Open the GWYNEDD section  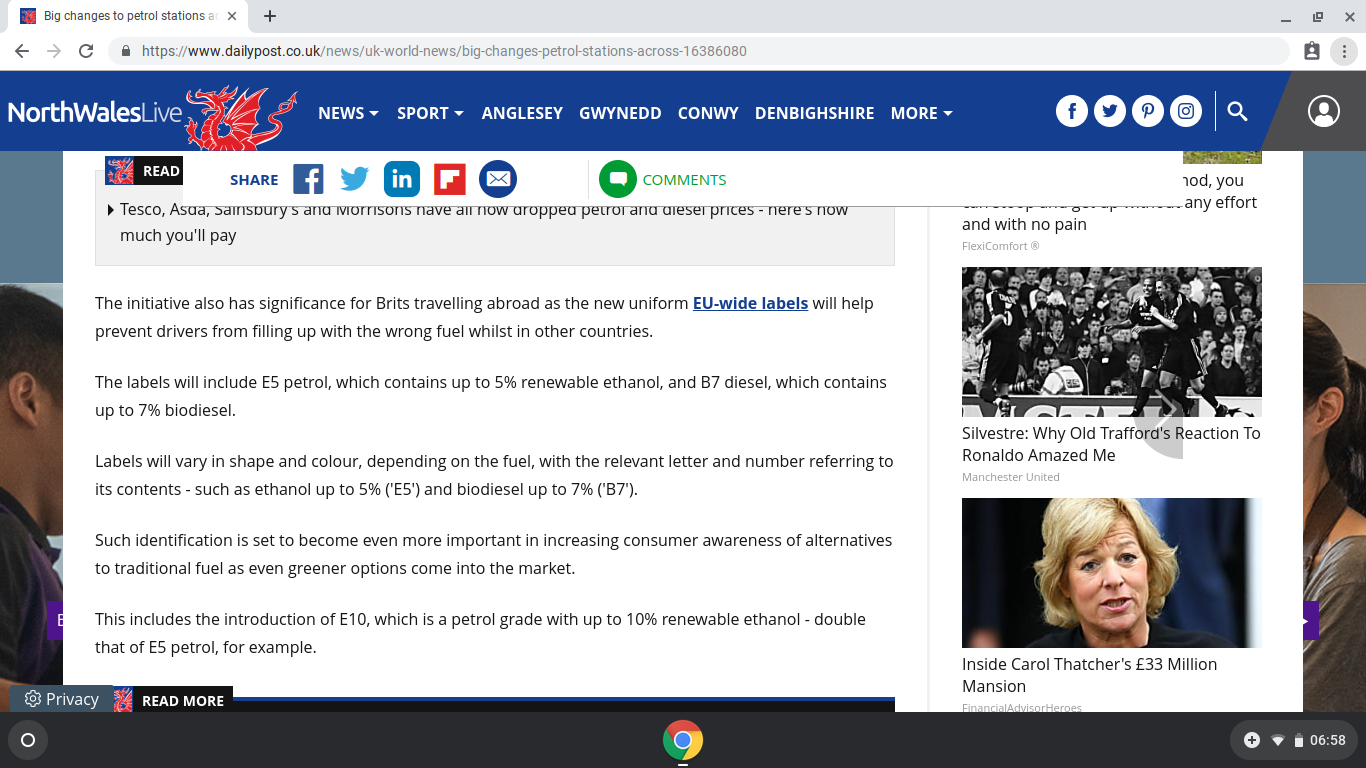(620, 113)
